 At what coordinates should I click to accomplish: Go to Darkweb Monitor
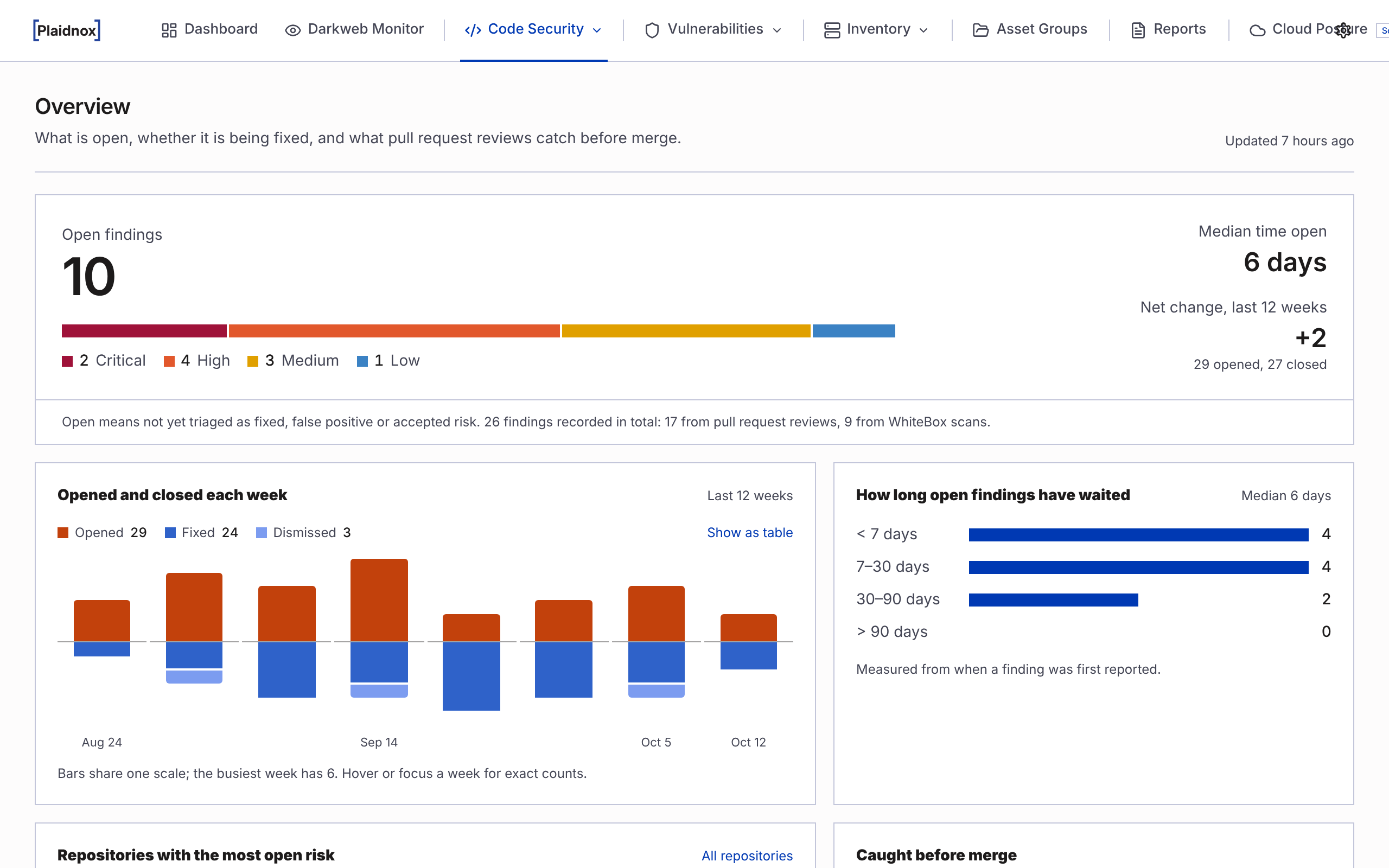[354, 29]
